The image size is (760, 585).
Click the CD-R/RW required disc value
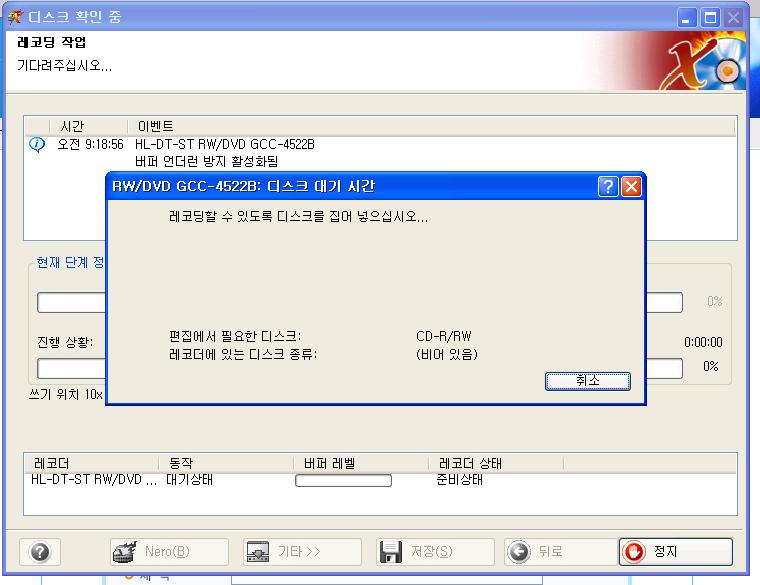pos(443,336)
